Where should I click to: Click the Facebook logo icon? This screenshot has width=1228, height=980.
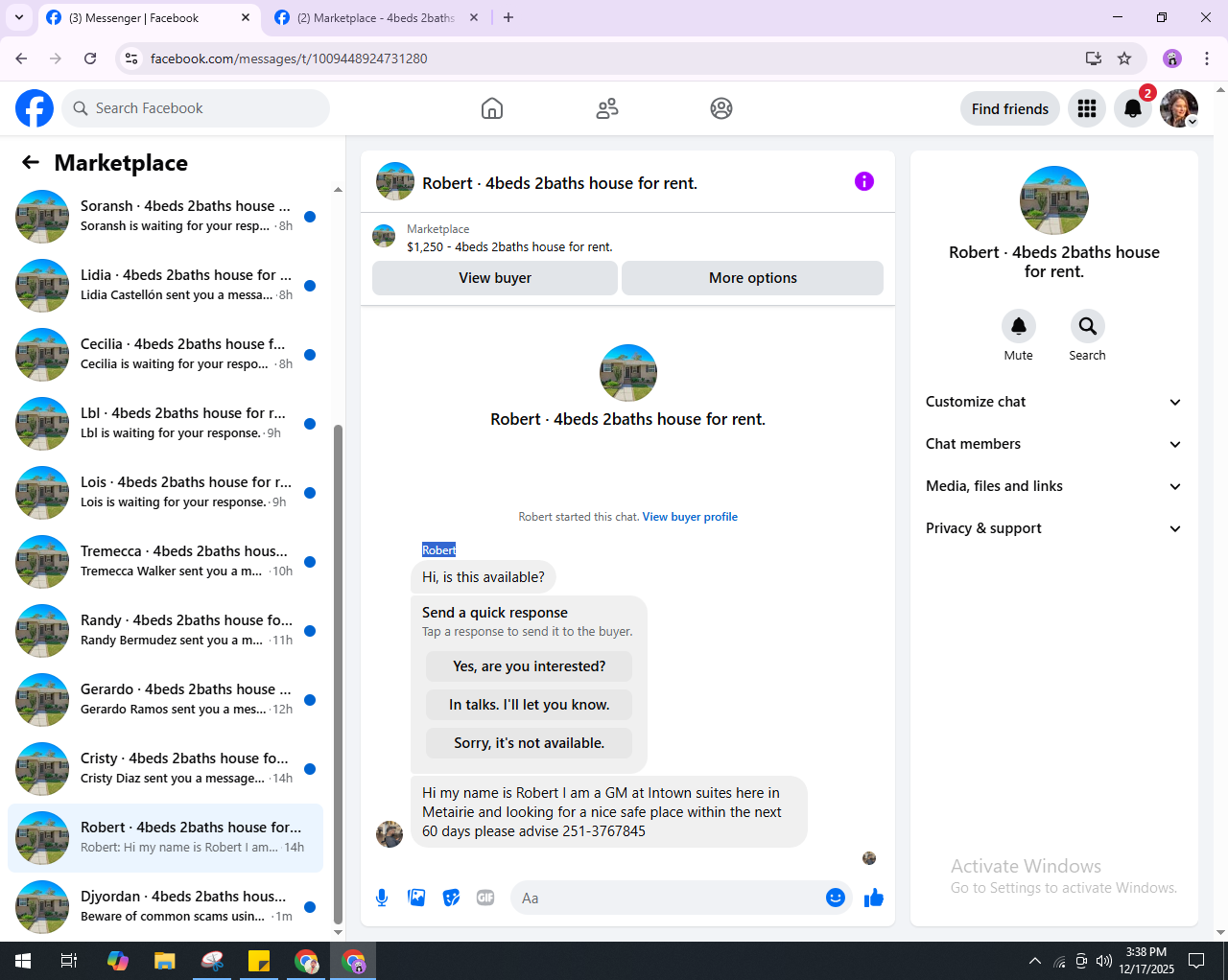[x=35, y=108]
